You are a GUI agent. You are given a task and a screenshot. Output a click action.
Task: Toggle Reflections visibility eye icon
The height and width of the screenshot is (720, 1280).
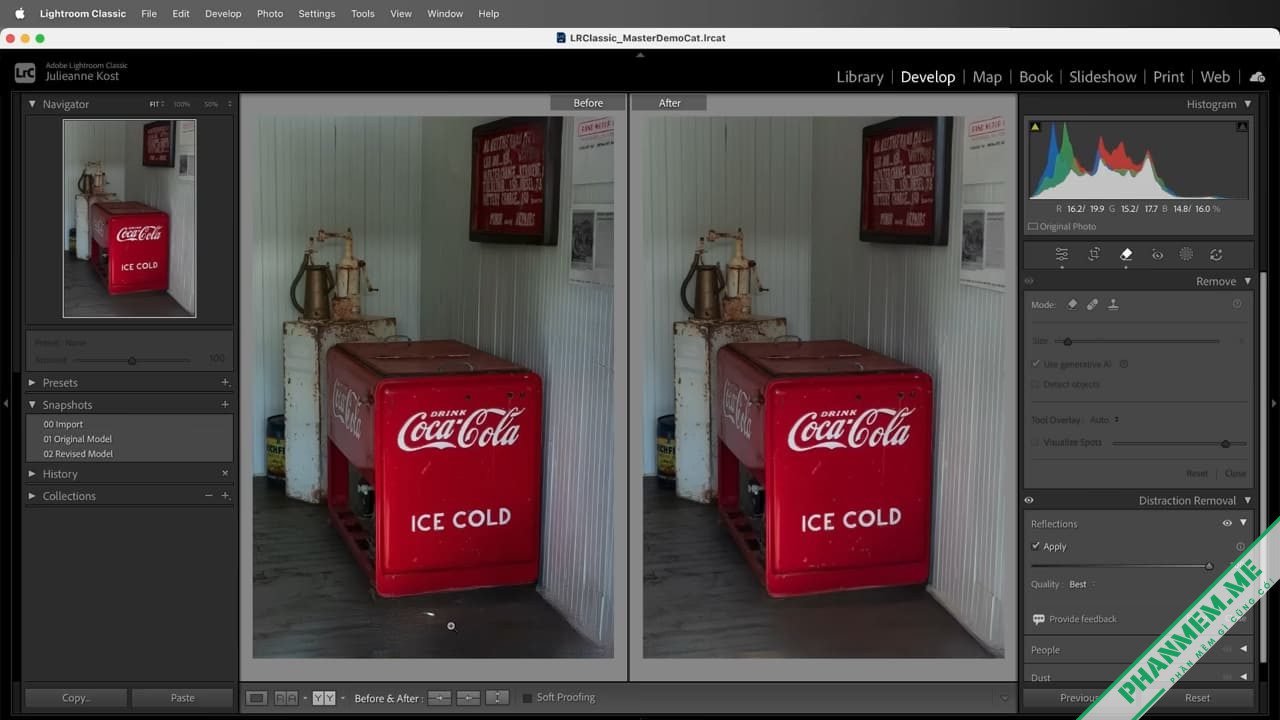tap(1227, 523)
